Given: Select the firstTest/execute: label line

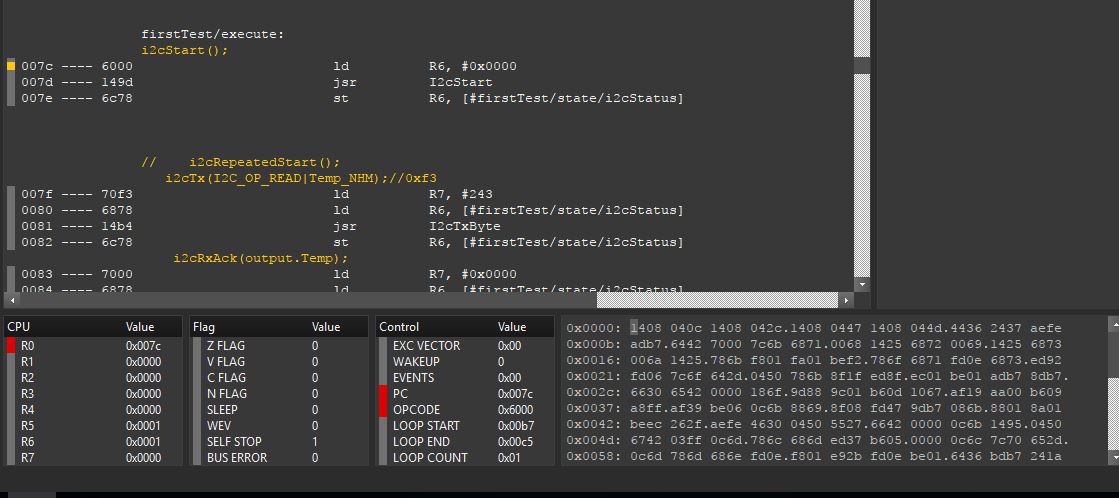Looking at the screenshot, I should tap(213, 34).
